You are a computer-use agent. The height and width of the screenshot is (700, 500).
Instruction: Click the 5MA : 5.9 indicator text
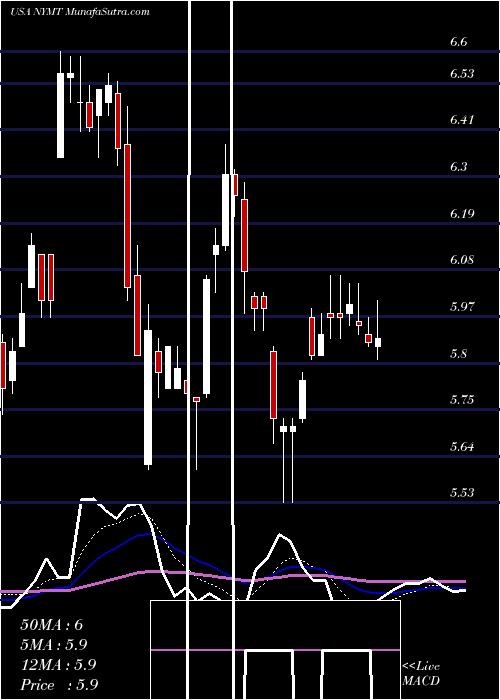coord(54,645)
